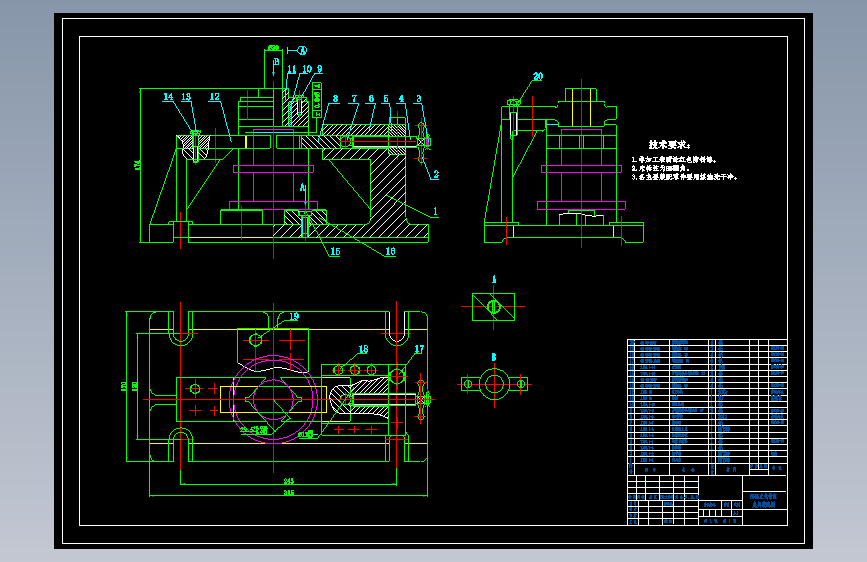Click the datum A circle symbol
867x562 pixels.
click(x=302, y=50)
